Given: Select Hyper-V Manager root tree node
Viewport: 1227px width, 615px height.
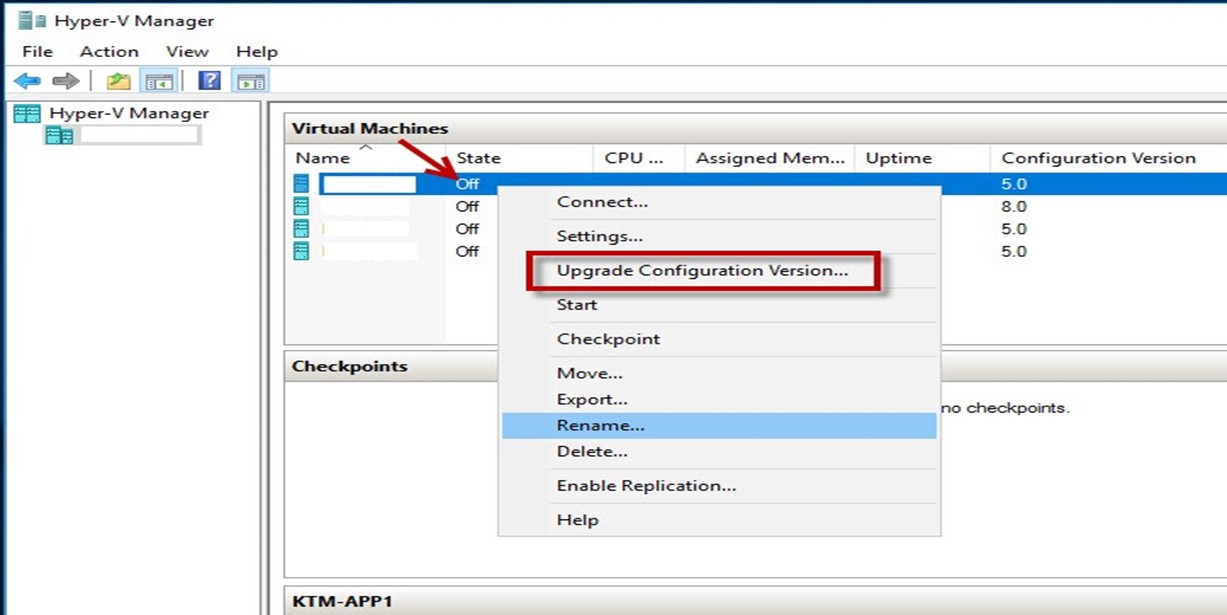Looking at the screenshot, I should (x=129, y=113).
